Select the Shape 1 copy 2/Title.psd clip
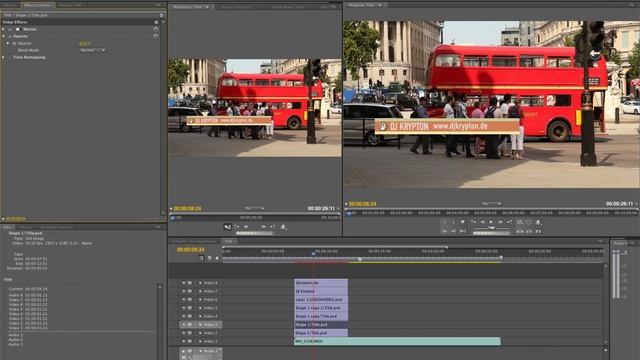640x360 pixels. point(321,308)
